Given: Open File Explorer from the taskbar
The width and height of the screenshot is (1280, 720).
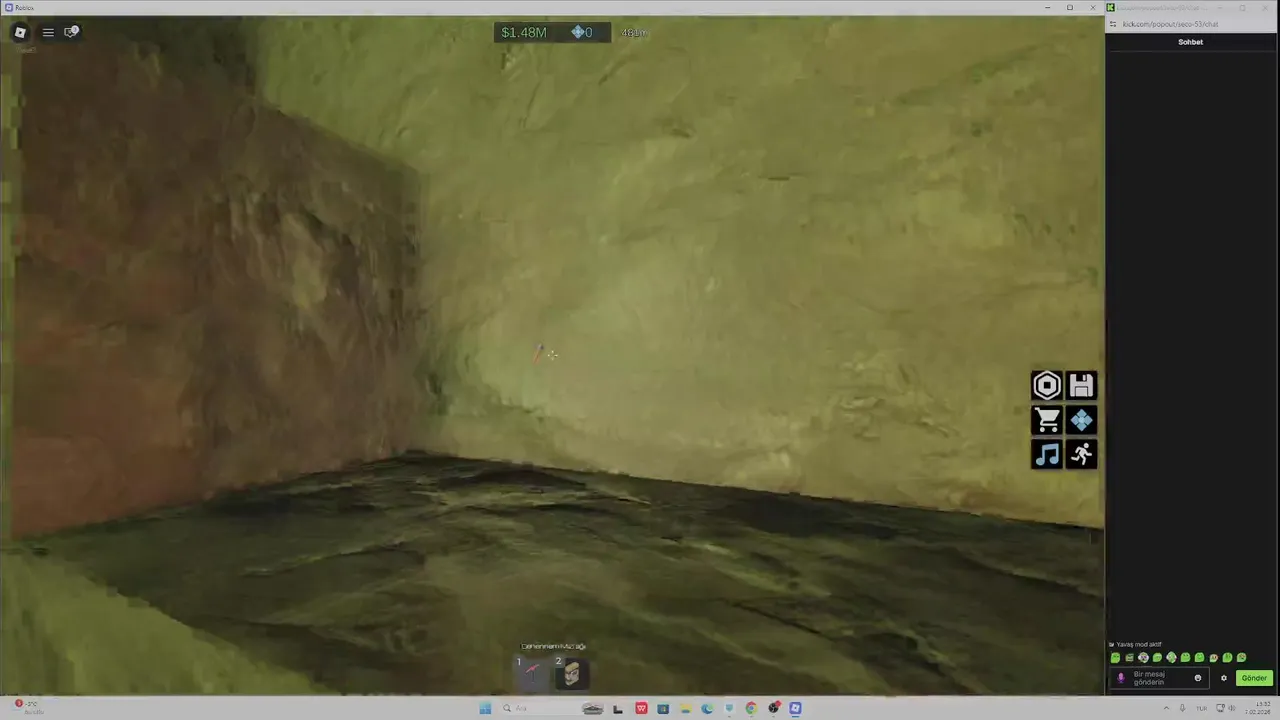Looking at the screenshot, I should tap(685, 708).
